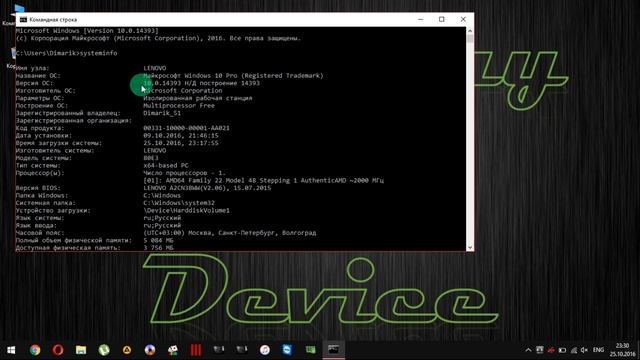Click the 'Язык ввода:' label

[36, 225]
